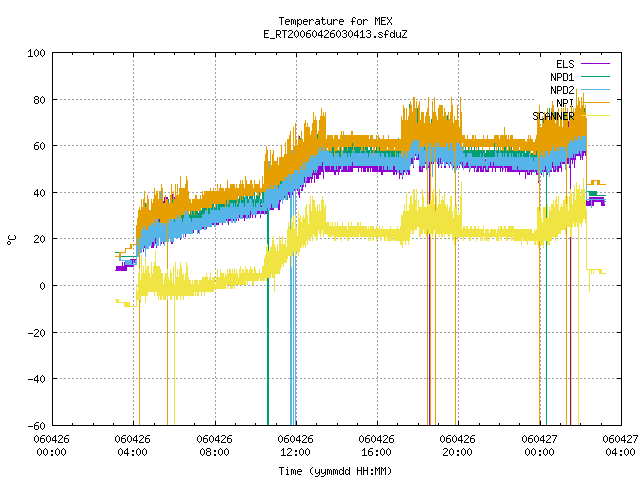Viewport: 640px width, 480px height.
Task: Click the y-axis value 40
Action: [x=39, y=193]
